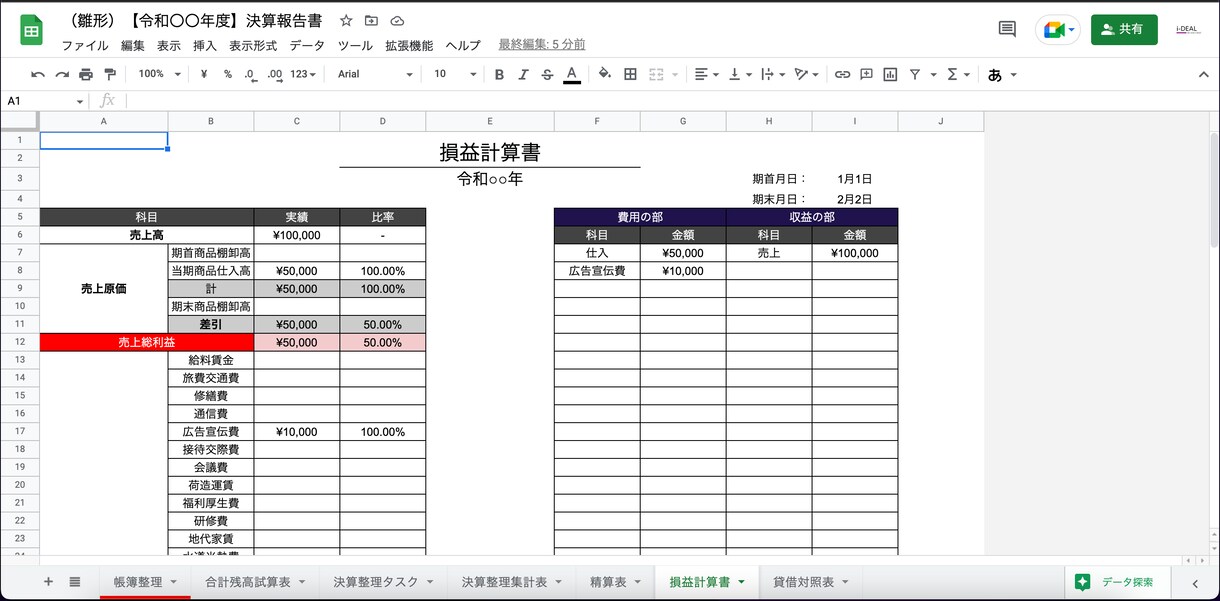
Task: Go to Sheets home via logo
Action: [31, 30]
